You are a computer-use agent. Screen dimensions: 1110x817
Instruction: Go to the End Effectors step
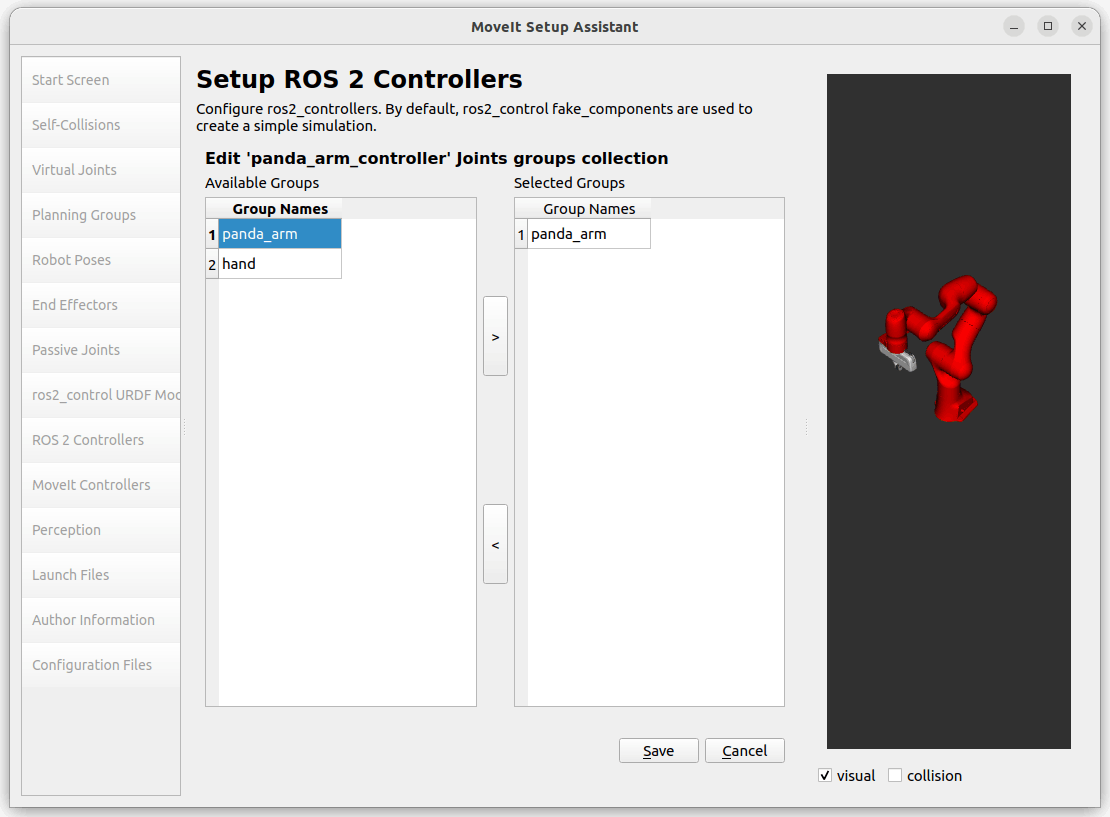point(101,305)
